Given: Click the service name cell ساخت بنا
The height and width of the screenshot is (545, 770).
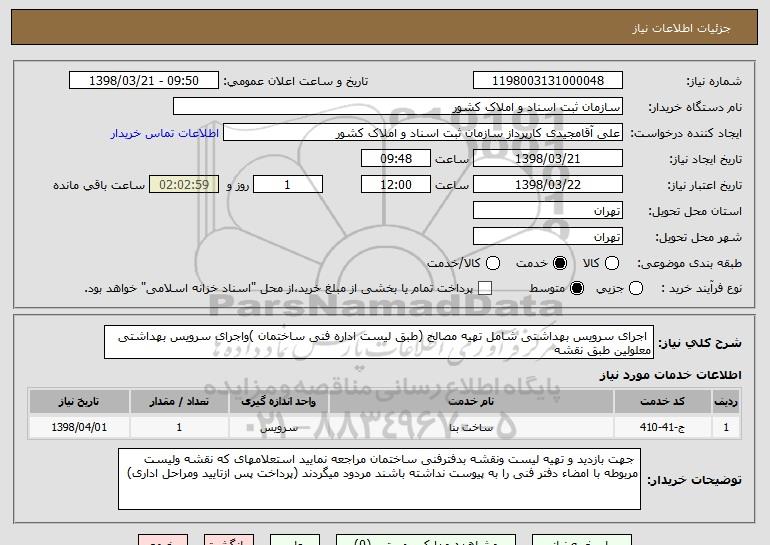Looking at the screenshot, I should pyautogui.click(x=471, y=427).
